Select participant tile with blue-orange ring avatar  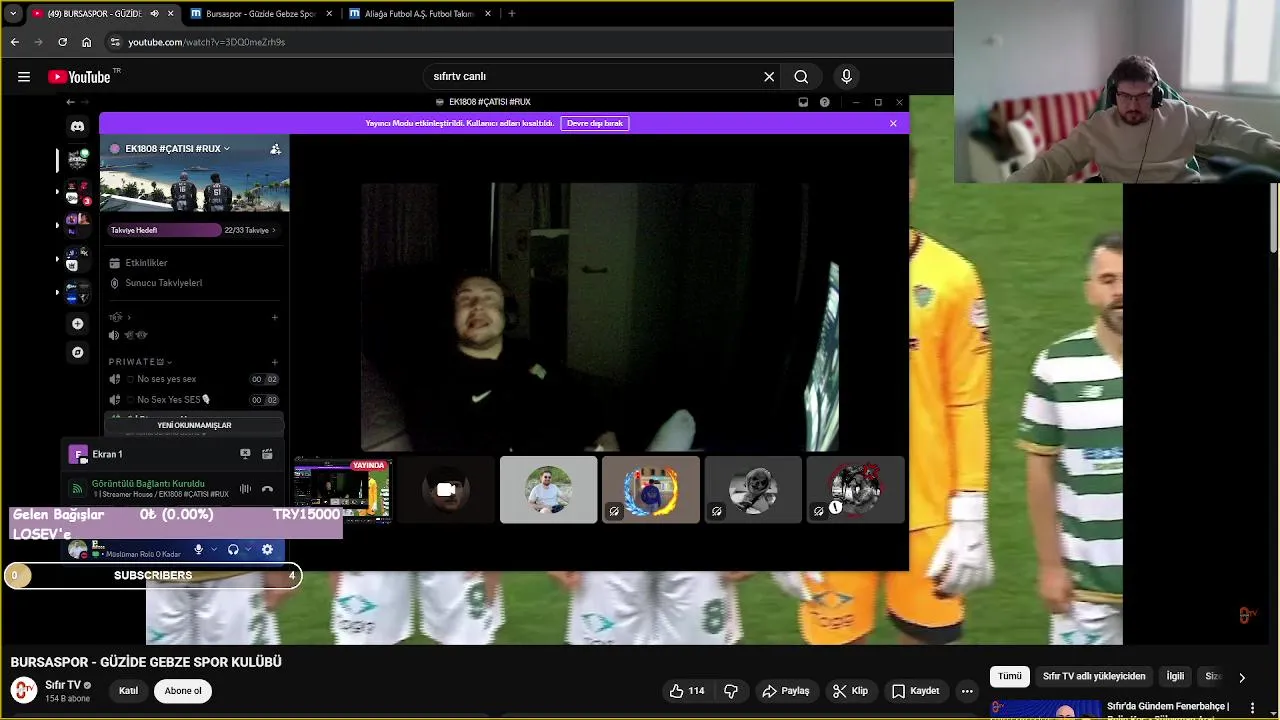(651, 490)
